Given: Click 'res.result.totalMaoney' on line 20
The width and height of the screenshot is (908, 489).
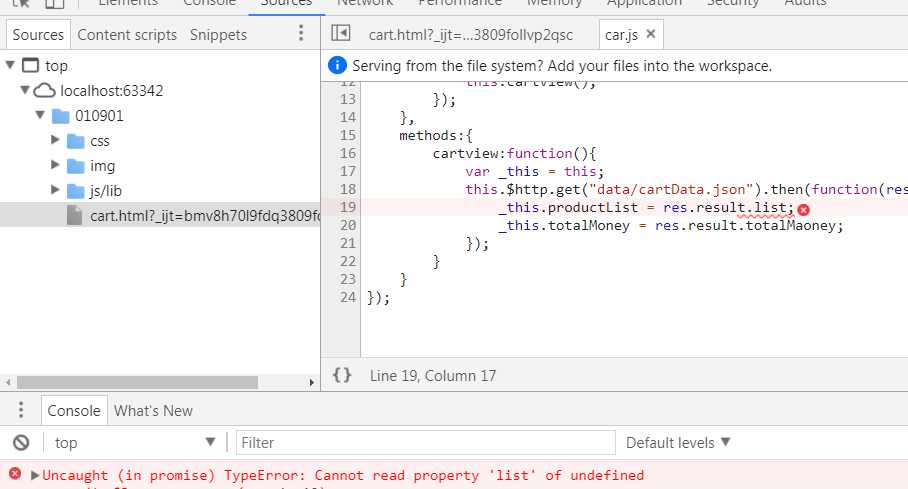Looking at the screenshot, I should click(x=745, y=225).
